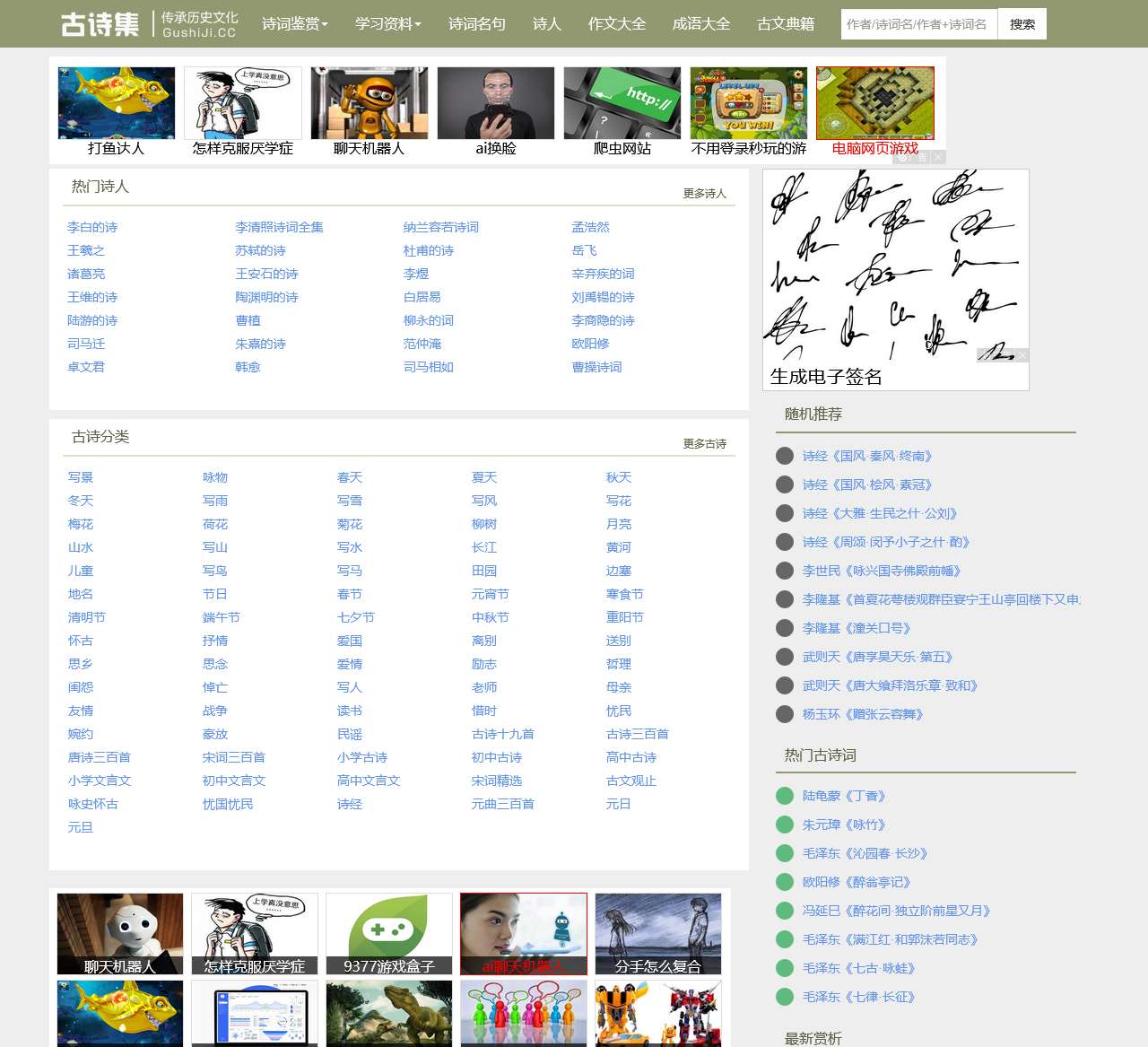Image resolution: width=1148 pixels, height=1047 pixels.
Task: Click the 分手怎么复合 ad thumbnail
Action: [658, 934]
